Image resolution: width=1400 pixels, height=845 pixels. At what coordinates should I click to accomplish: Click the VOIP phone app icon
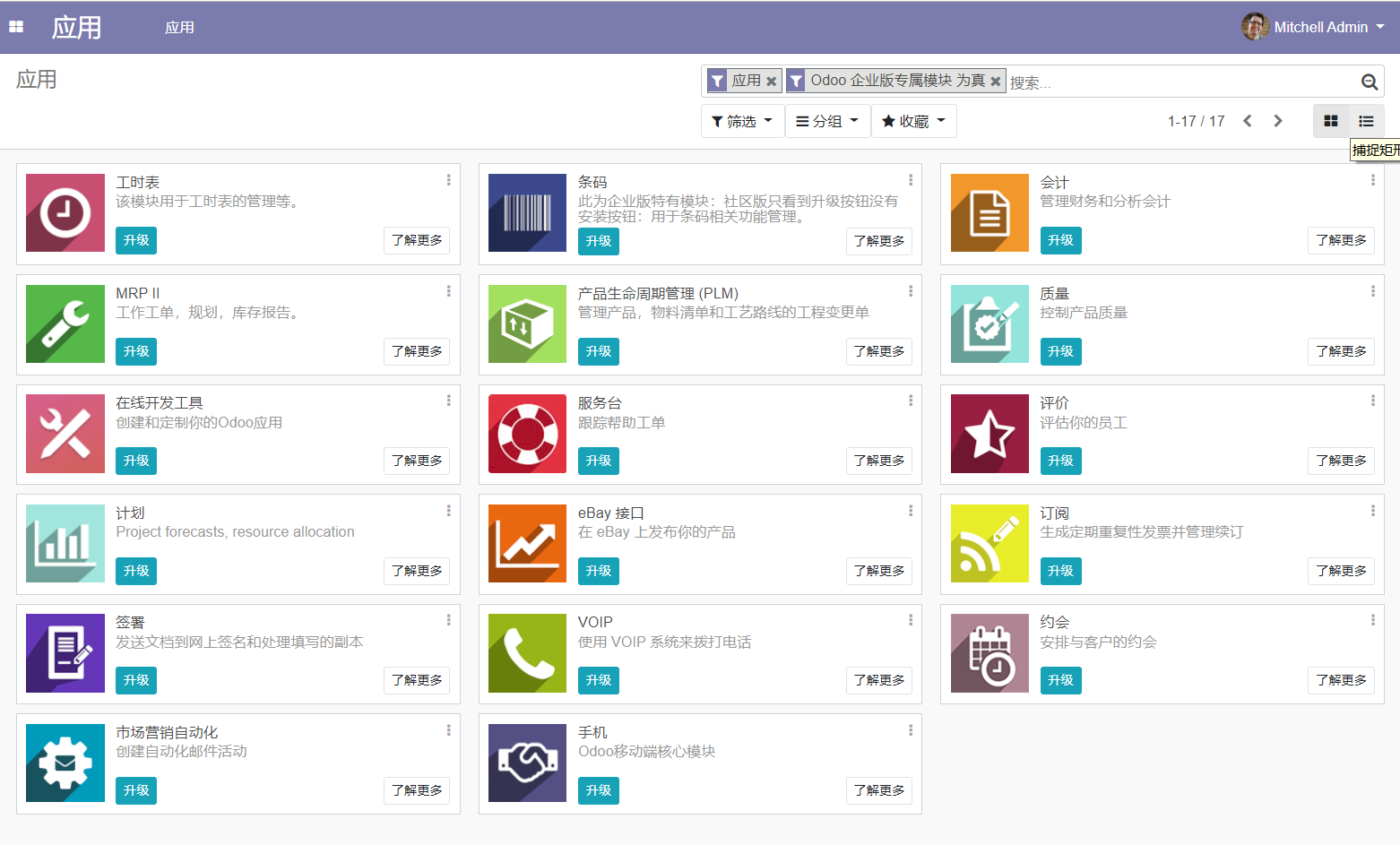(527, 653)
